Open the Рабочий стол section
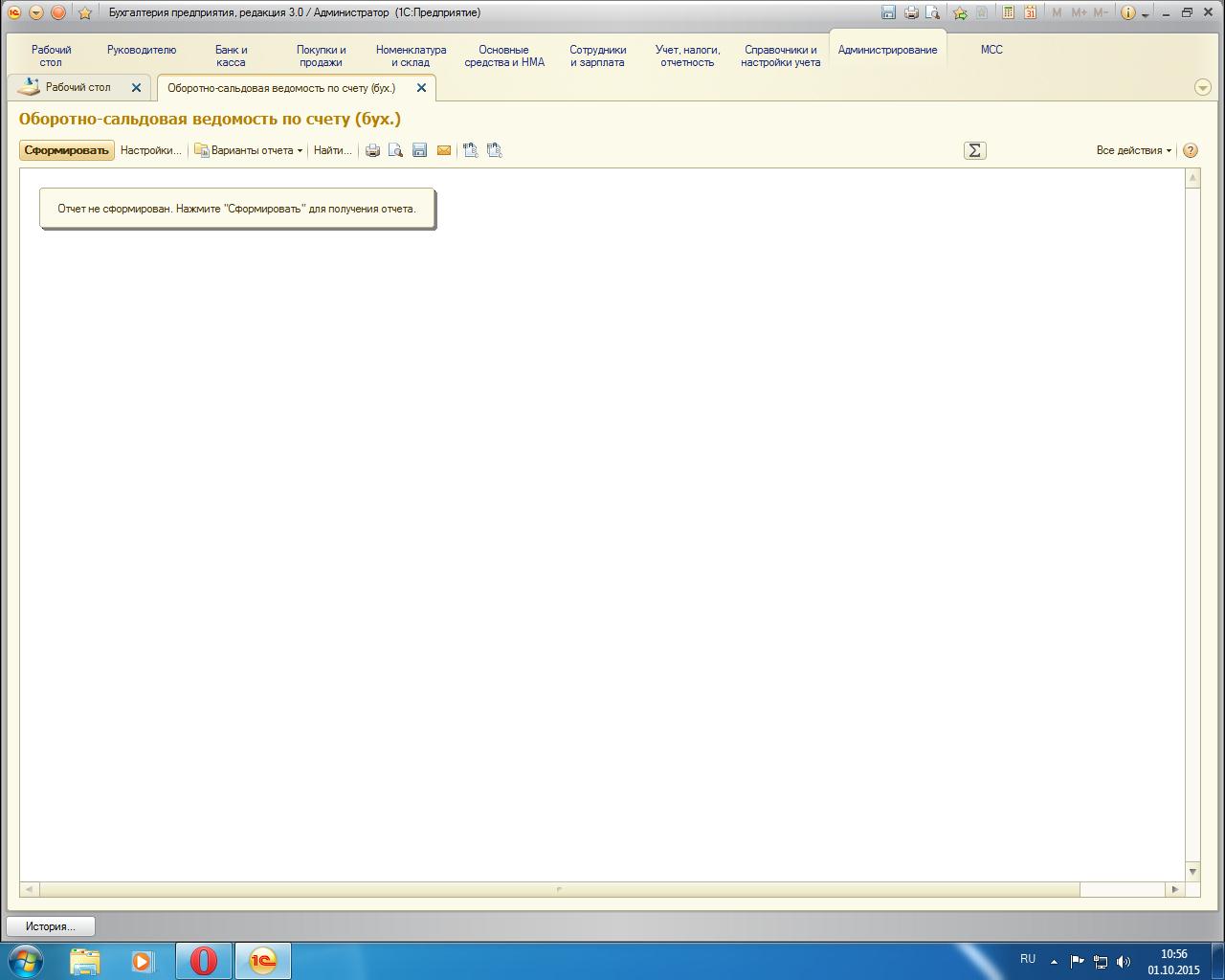The image size is (1225, 980). coord(51,56)
